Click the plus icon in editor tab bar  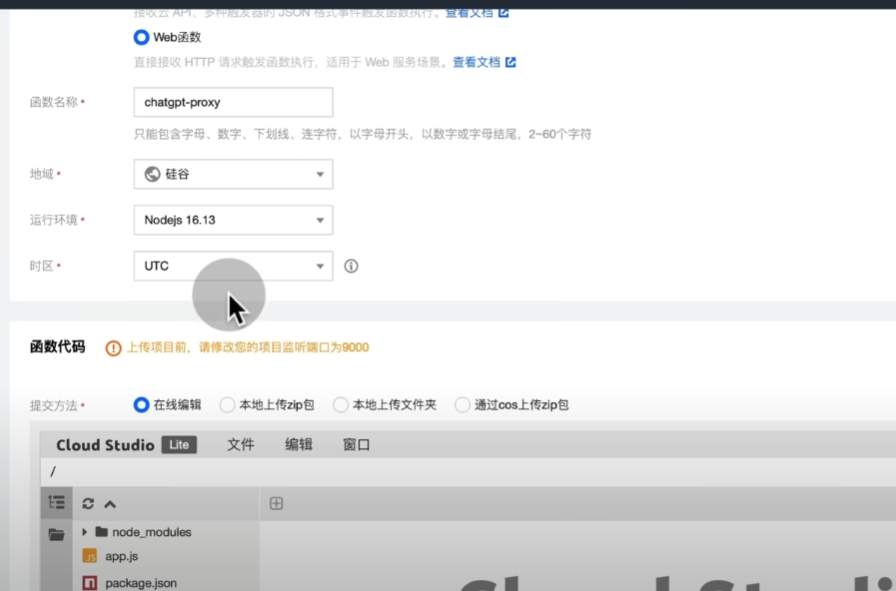coord(276,504)
